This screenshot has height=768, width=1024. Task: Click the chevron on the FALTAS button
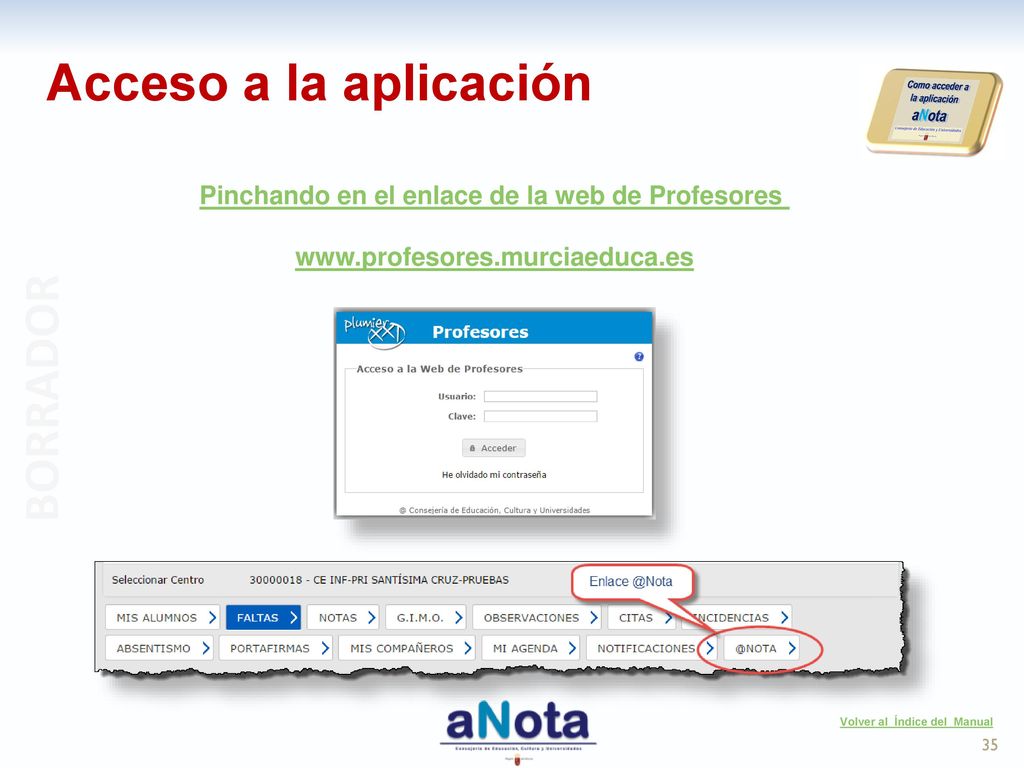pos(293,617)
